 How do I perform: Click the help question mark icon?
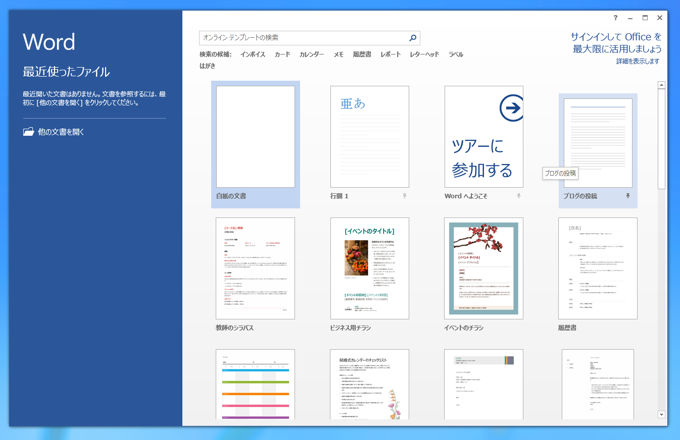click(x=615, y=18)
